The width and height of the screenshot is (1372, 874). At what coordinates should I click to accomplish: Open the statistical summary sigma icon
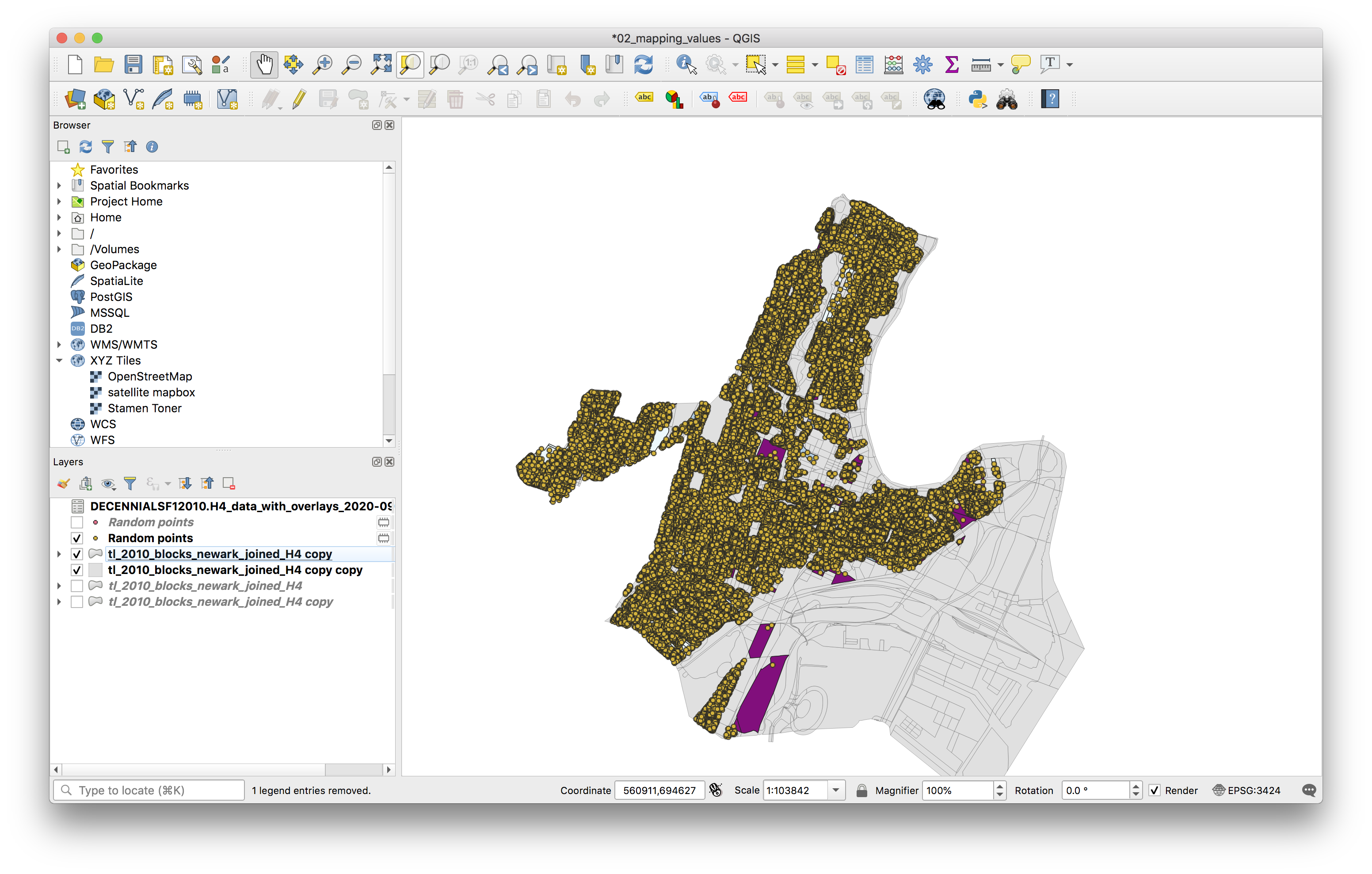951,65
